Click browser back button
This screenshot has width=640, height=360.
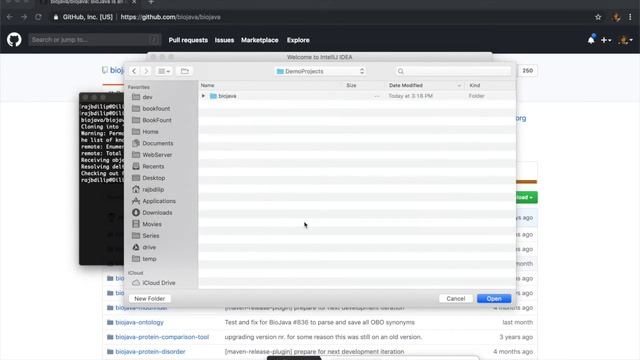[x=10, y=17]
